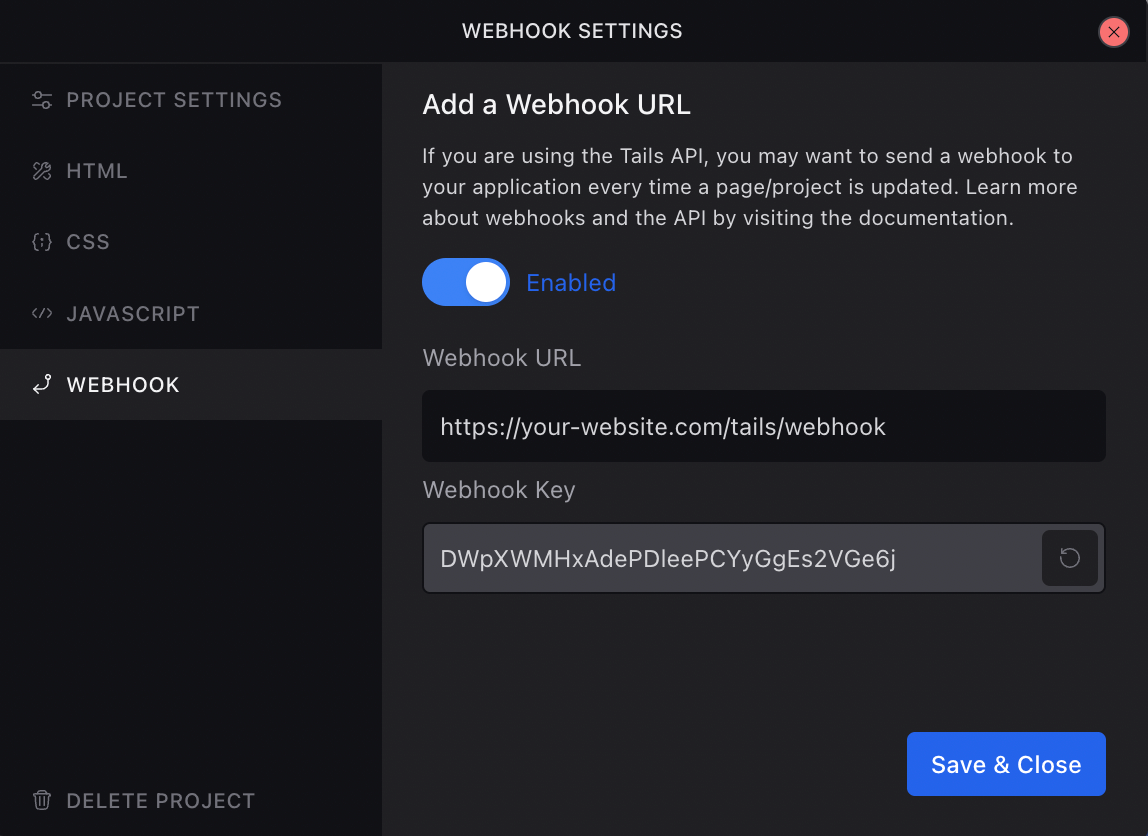Click the trash can icon
The height and width of the screenshot is (836, 1148).
coord(42,800)
